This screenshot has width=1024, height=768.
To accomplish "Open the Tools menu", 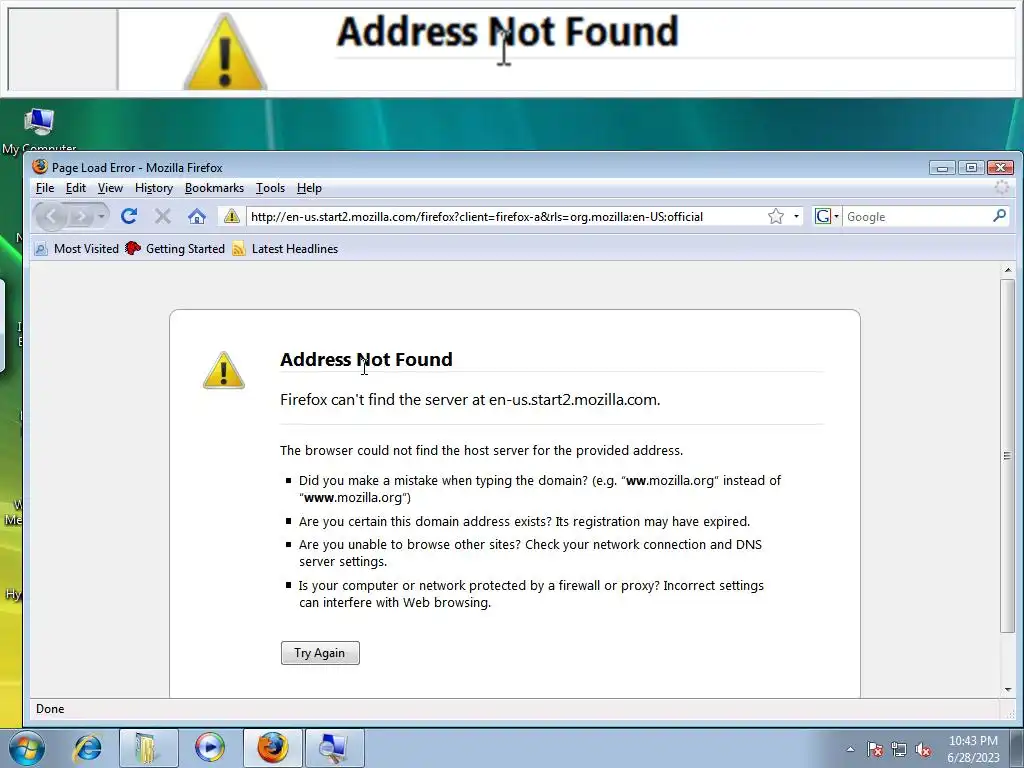I will (x=270, y=188).
